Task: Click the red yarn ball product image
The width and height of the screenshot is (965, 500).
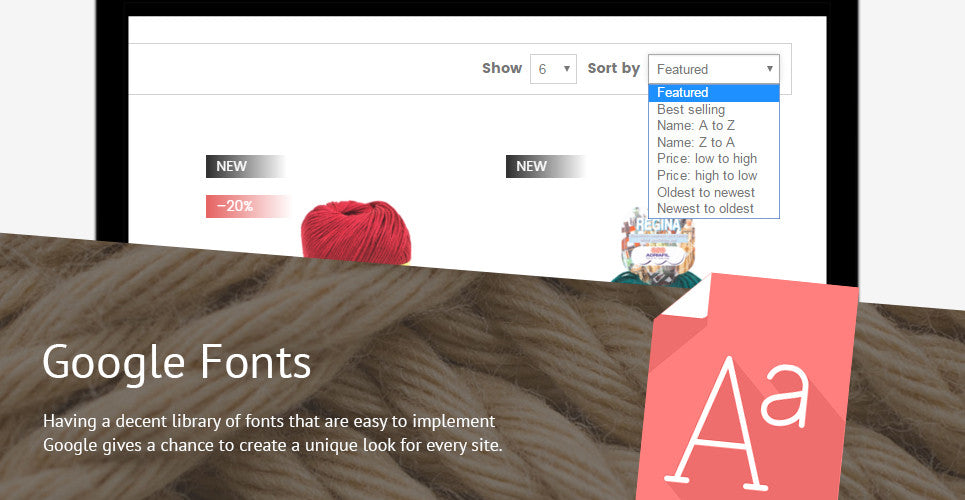Action: (x=356, y=232)
